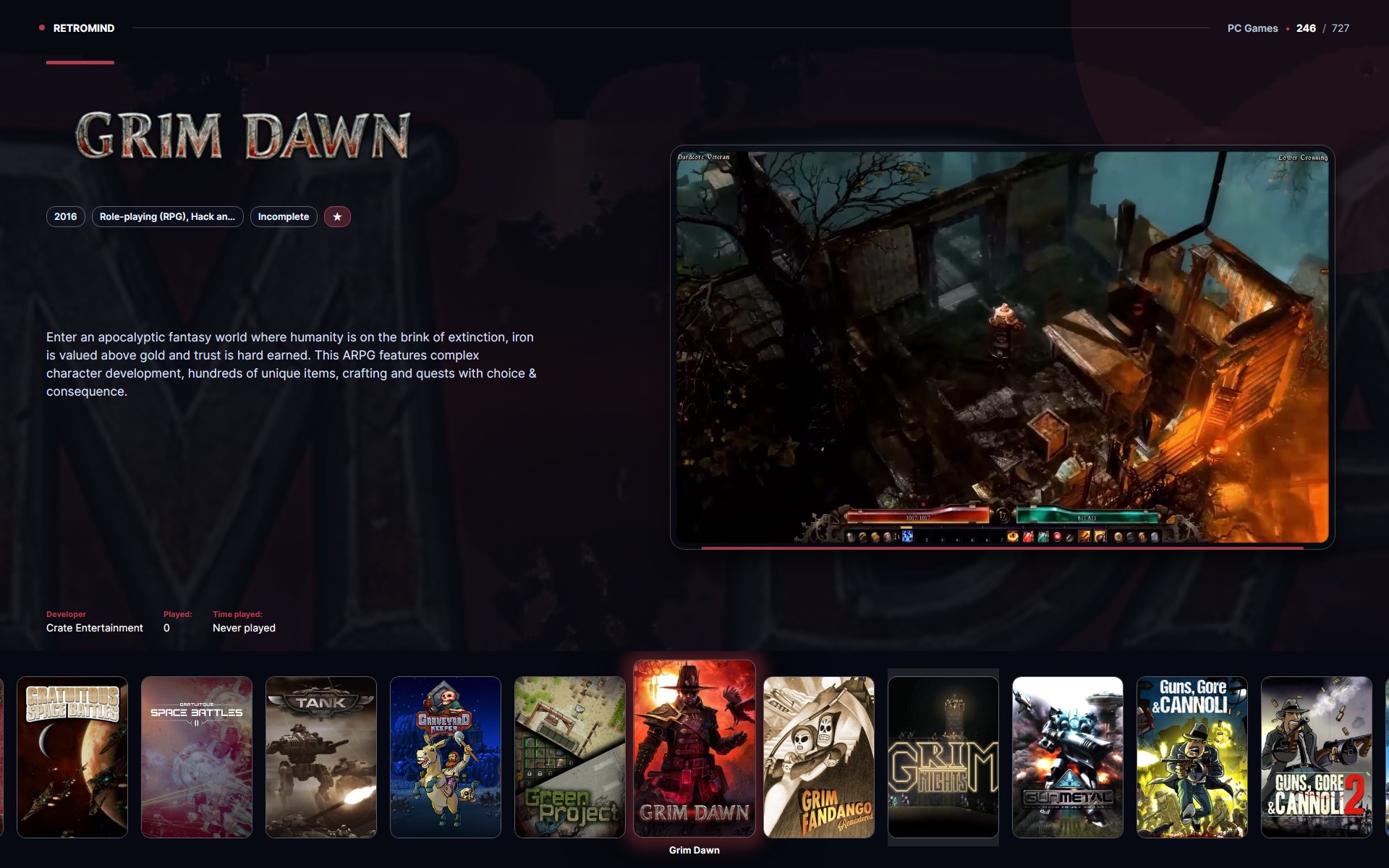This screenshot has height=868, width=1389.
Task: Click the 246 game position counter
Action: 1306,28
